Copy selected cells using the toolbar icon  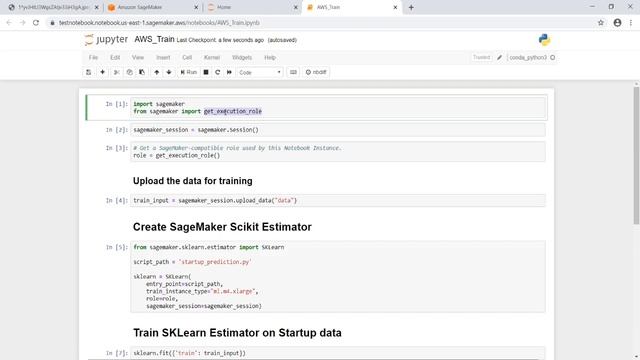129,72
